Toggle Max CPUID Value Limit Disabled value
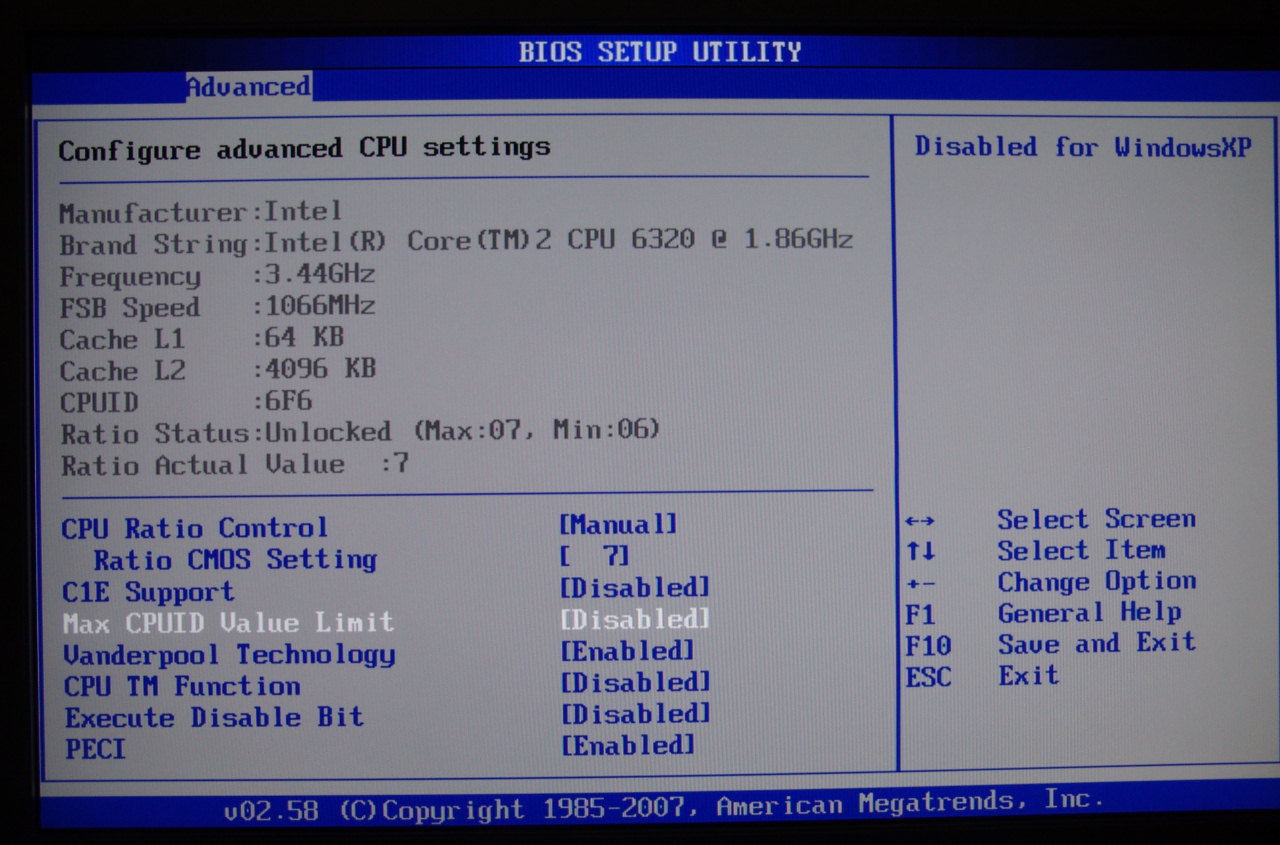The height and width of the screenshot is (845, 1280). pyautogui.click(x=634, y=619)
